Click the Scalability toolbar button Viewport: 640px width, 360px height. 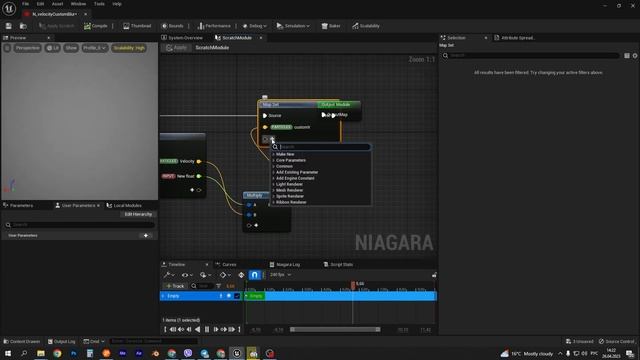point(366,26)
